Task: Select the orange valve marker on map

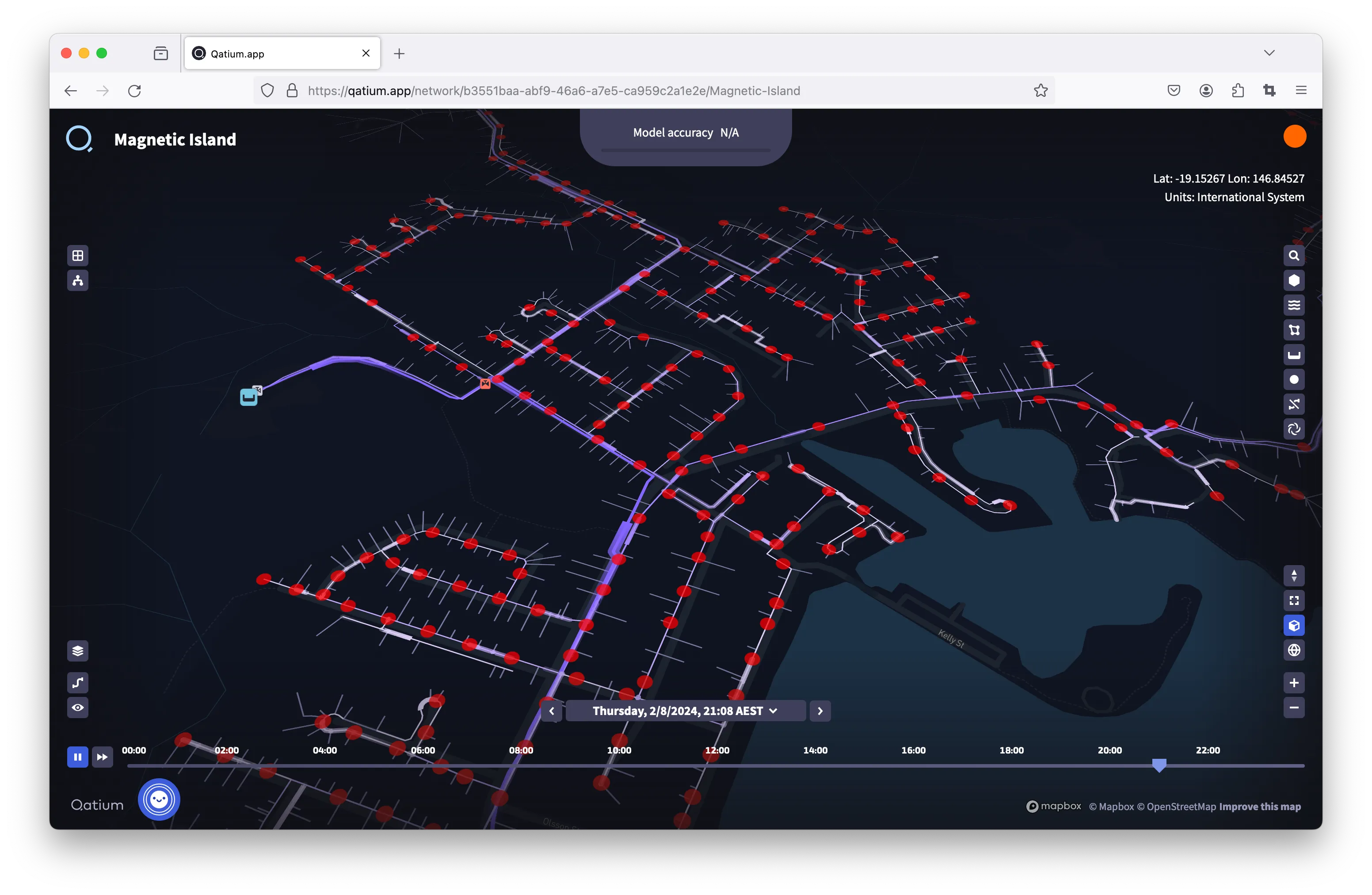Action: 485,383
